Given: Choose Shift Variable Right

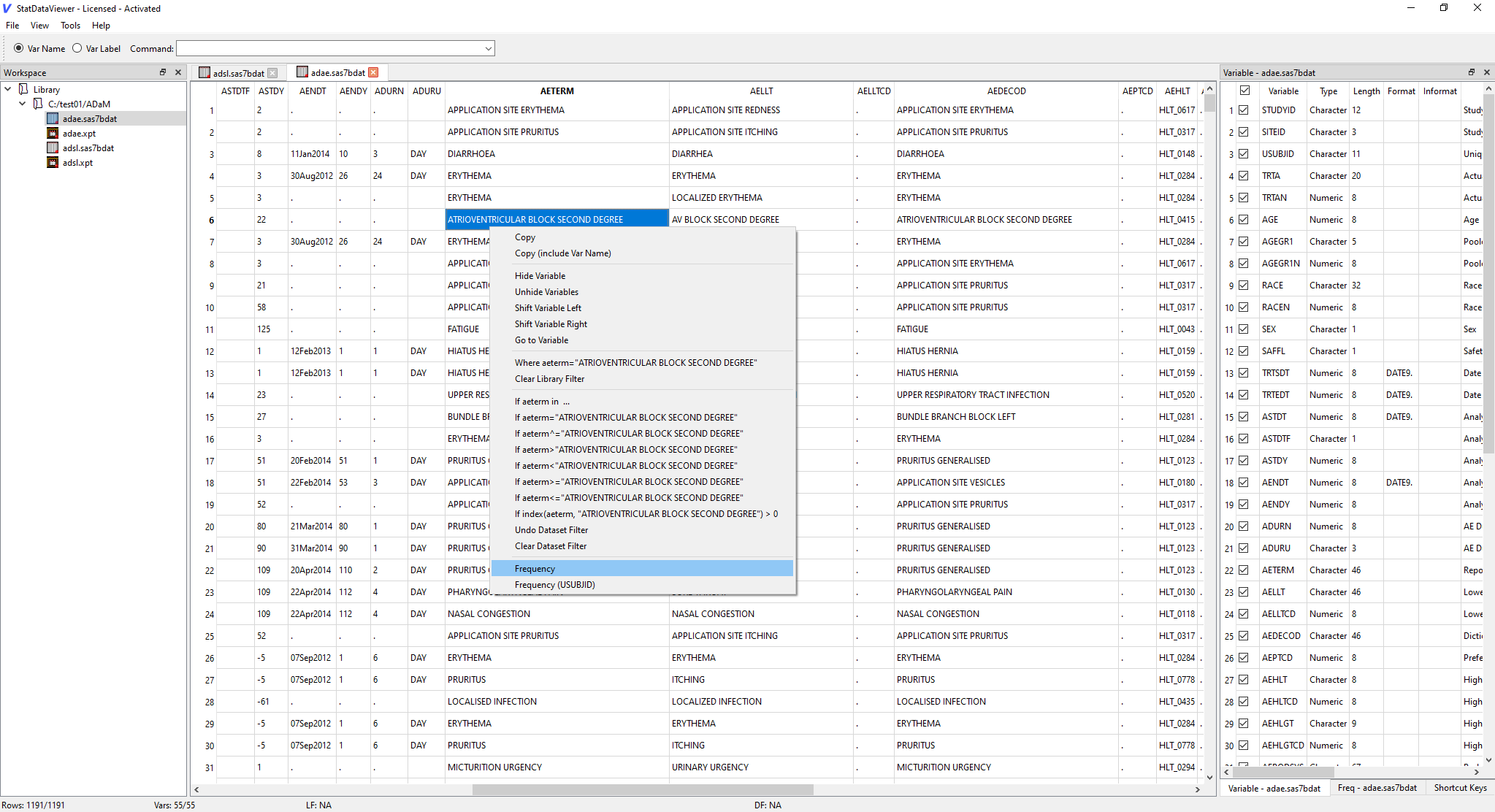Looking at the screenshot, I should 642,324.
